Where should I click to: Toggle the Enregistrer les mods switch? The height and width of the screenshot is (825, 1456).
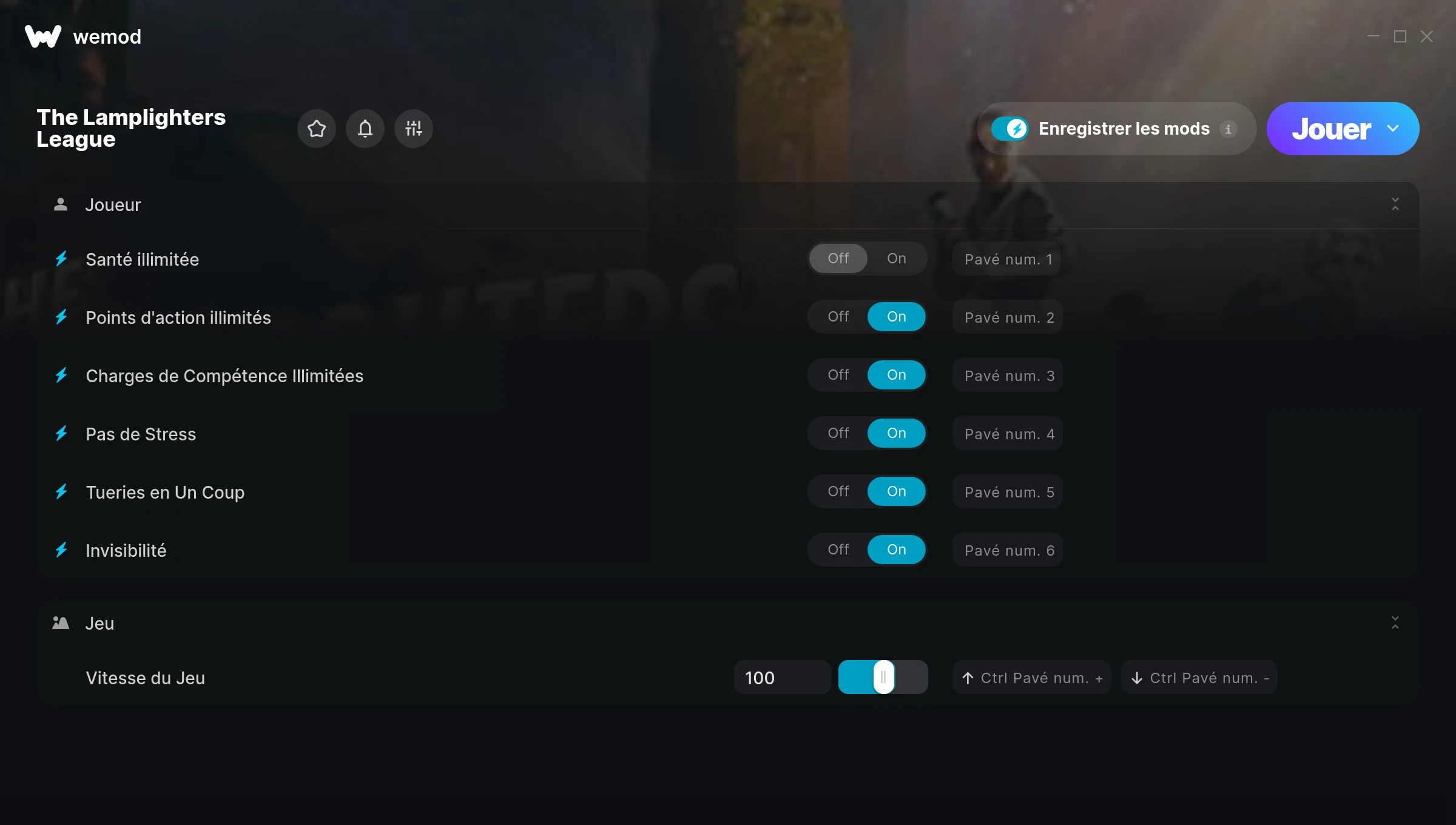tap(1009, 129)
